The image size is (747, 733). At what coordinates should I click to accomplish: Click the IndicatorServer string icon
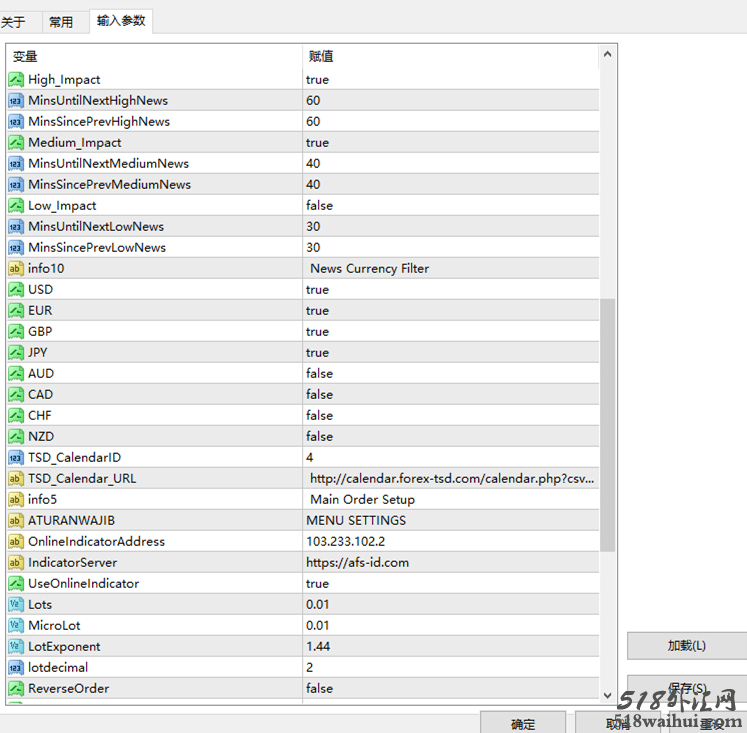coord(16,563)
